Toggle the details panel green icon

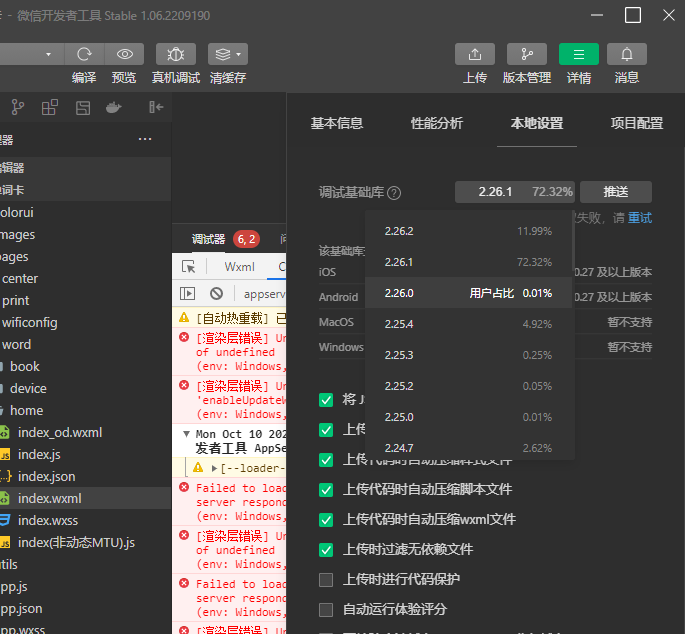[579, 54]
